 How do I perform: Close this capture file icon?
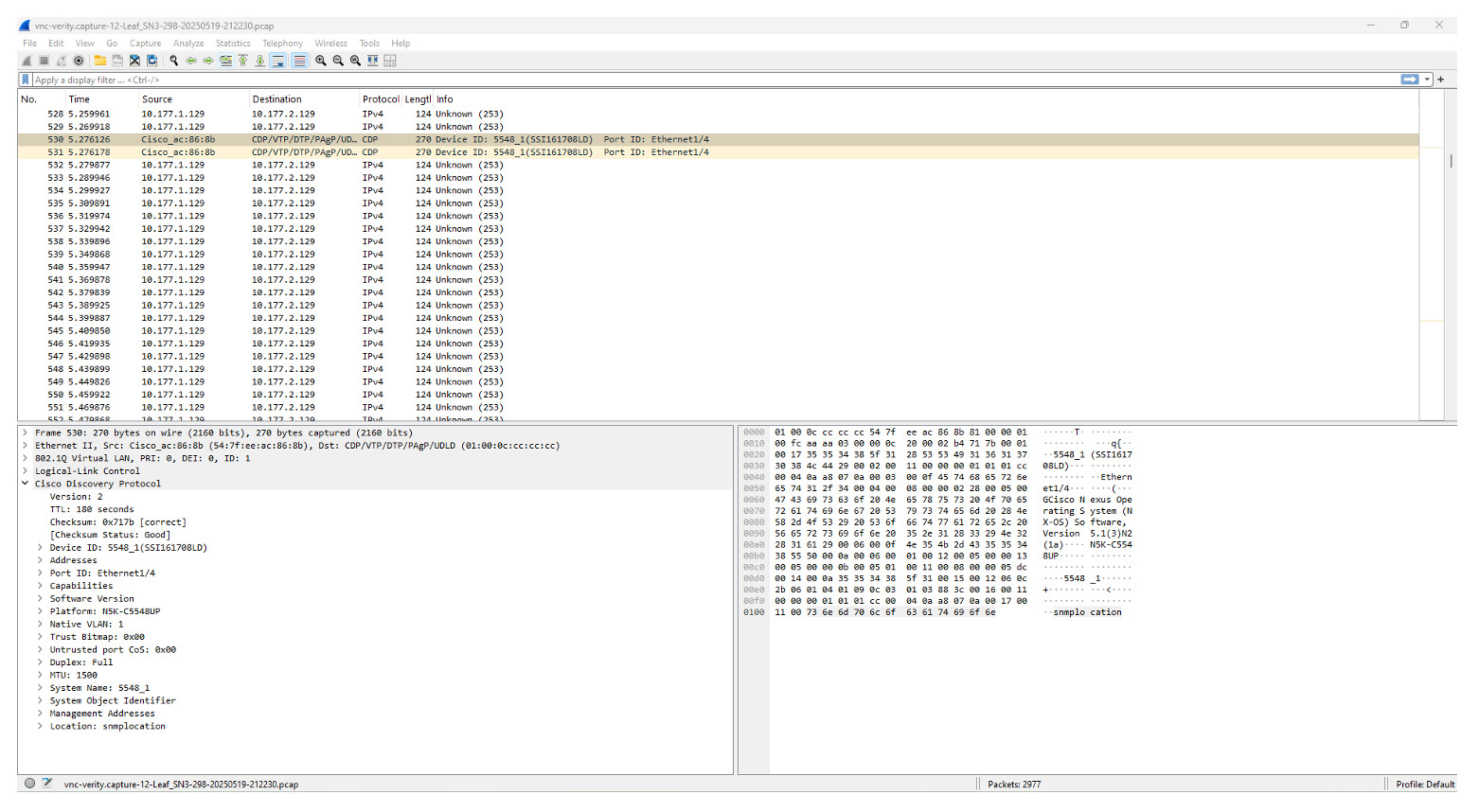pyautogui.click(x=134, y=61)
